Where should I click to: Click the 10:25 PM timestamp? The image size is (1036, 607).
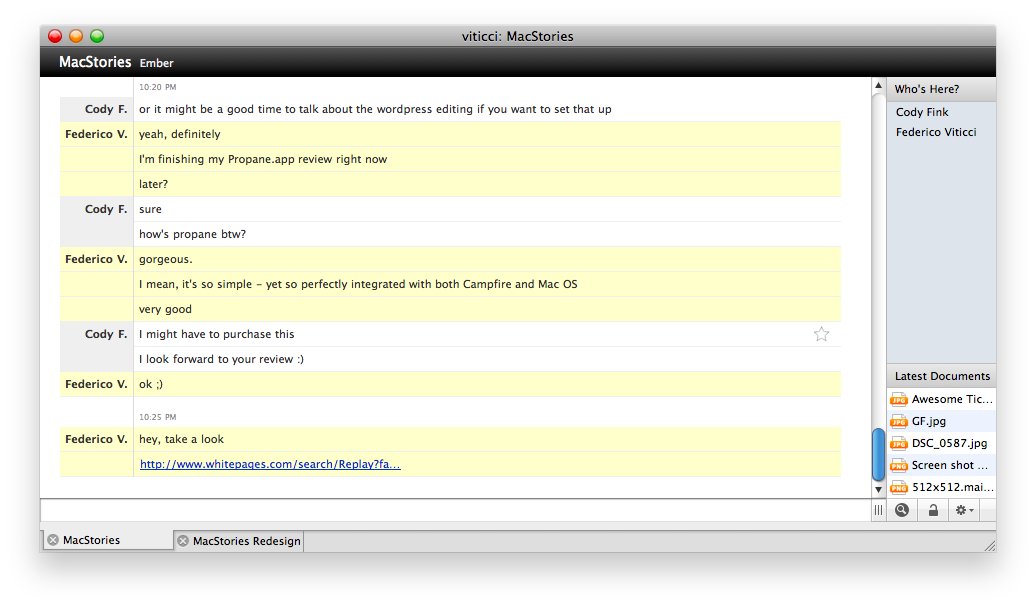click(157, 417)
